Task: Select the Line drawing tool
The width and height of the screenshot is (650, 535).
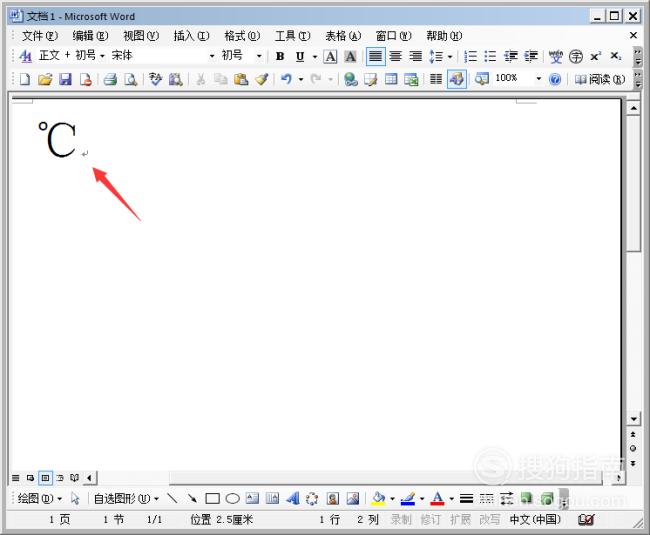Action: [x=172, y=498]
